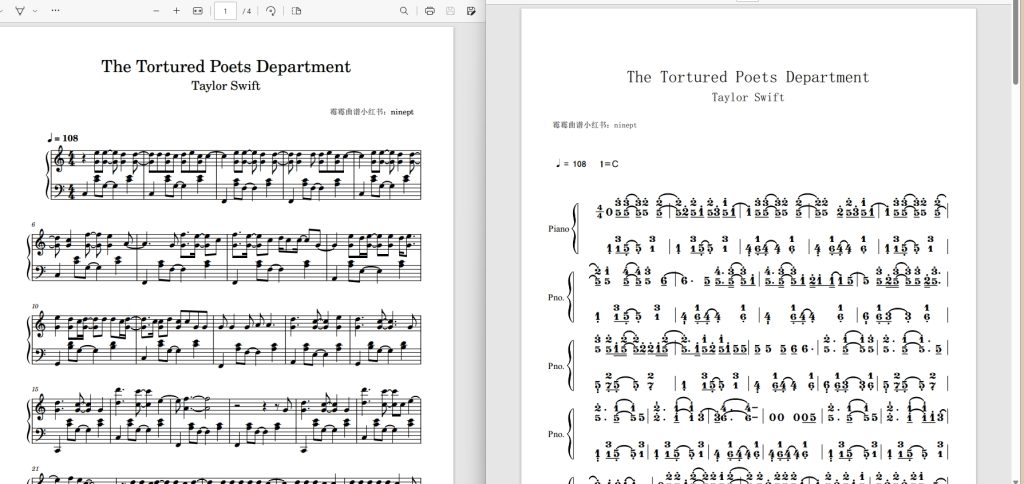Viewport: 1024px width, 484px height.
Task: Open the three-dot more tools menu
Action: [54, 10]
